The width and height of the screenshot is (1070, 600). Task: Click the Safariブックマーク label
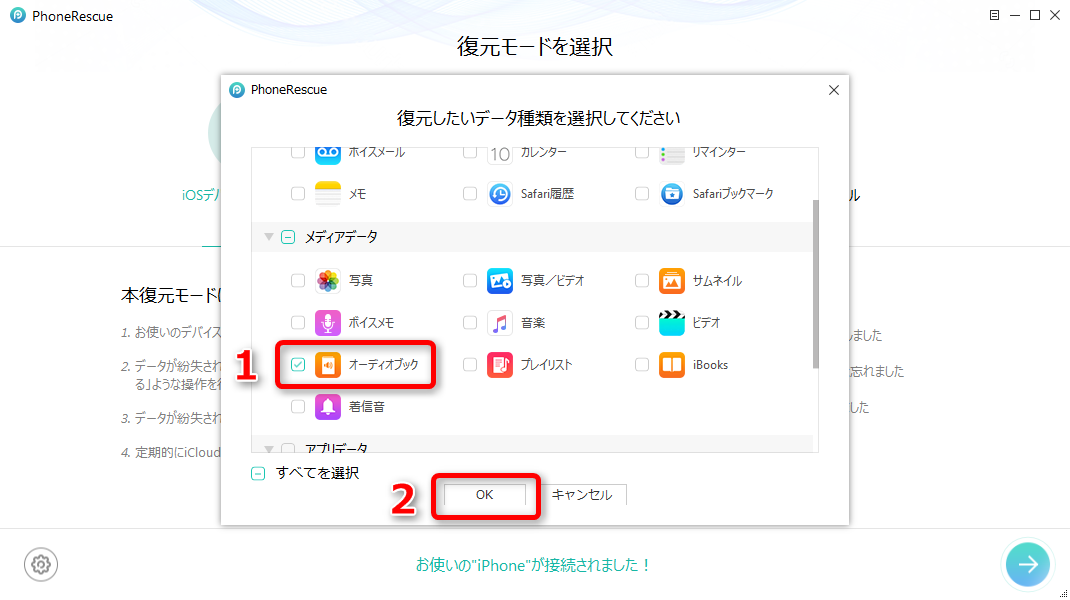(733, 194)
